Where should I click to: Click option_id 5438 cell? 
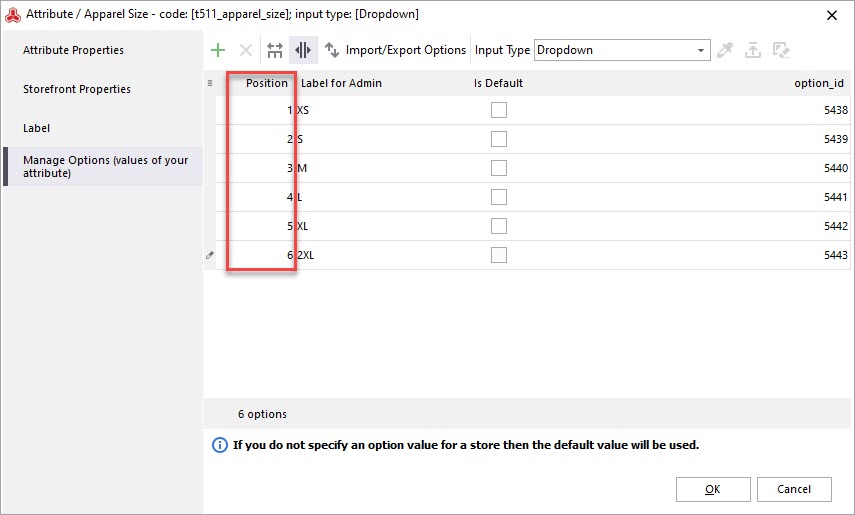tap(835, 110)
